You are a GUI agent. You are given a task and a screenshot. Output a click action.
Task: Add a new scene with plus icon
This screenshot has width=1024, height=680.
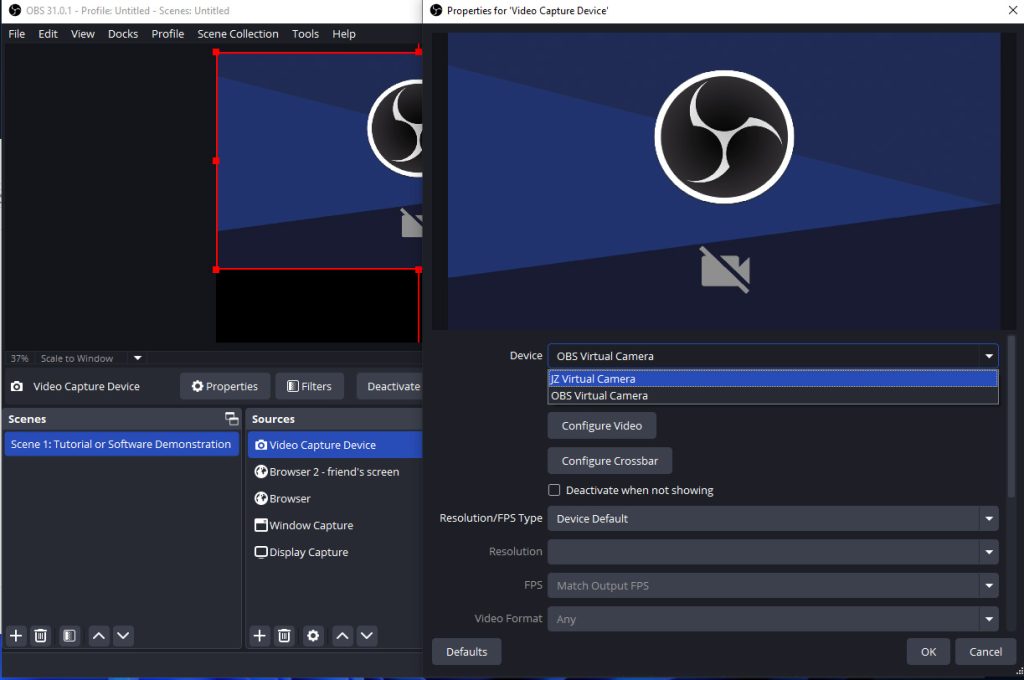click(16, 636)
